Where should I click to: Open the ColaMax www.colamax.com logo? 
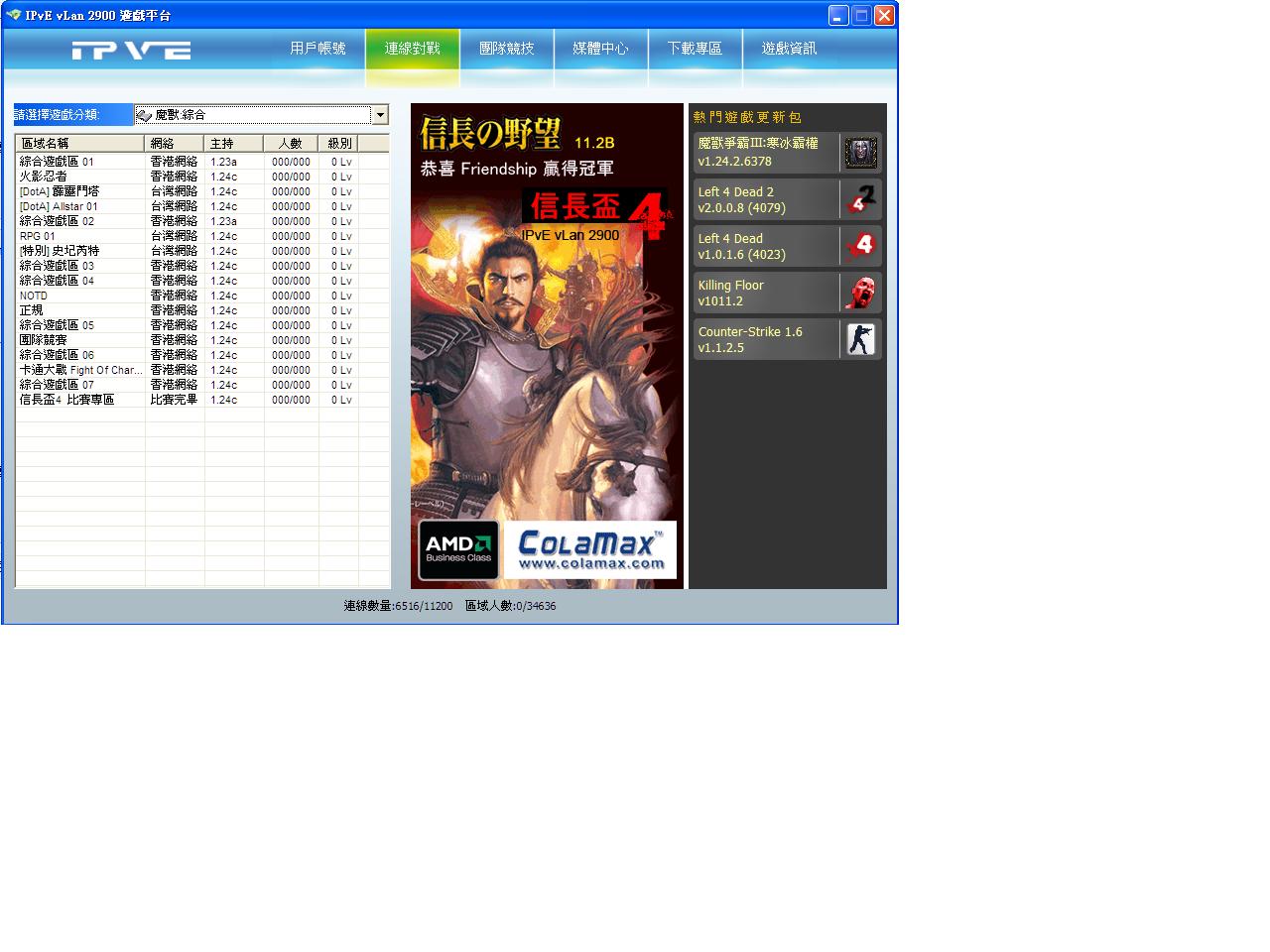coord(589,549)
